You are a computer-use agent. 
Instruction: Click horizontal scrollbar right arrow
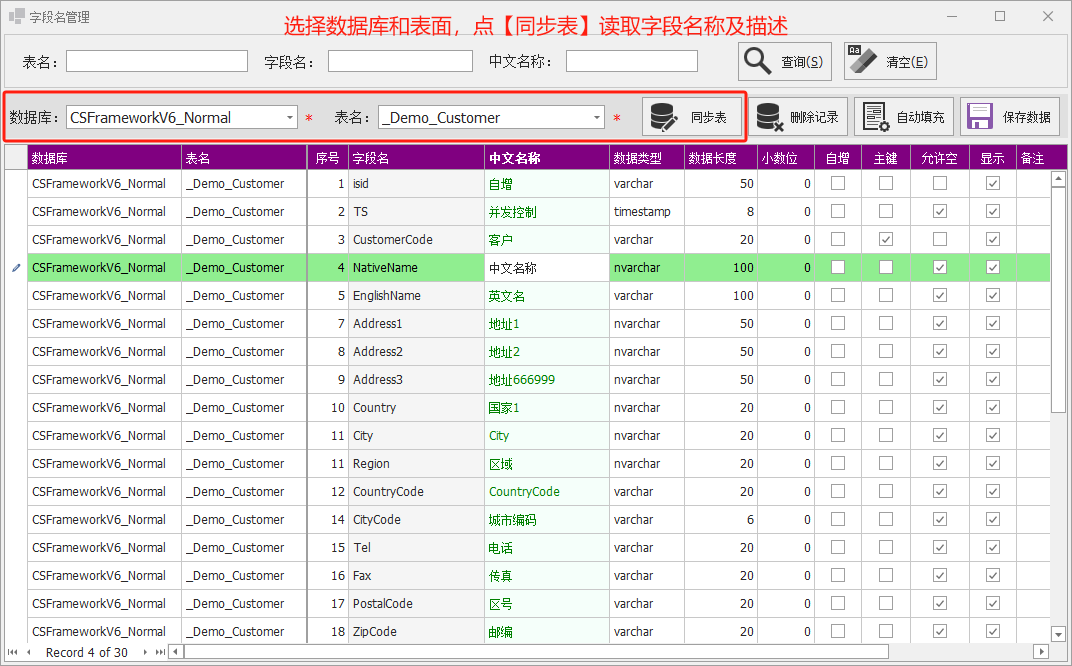pos(1041,652)
